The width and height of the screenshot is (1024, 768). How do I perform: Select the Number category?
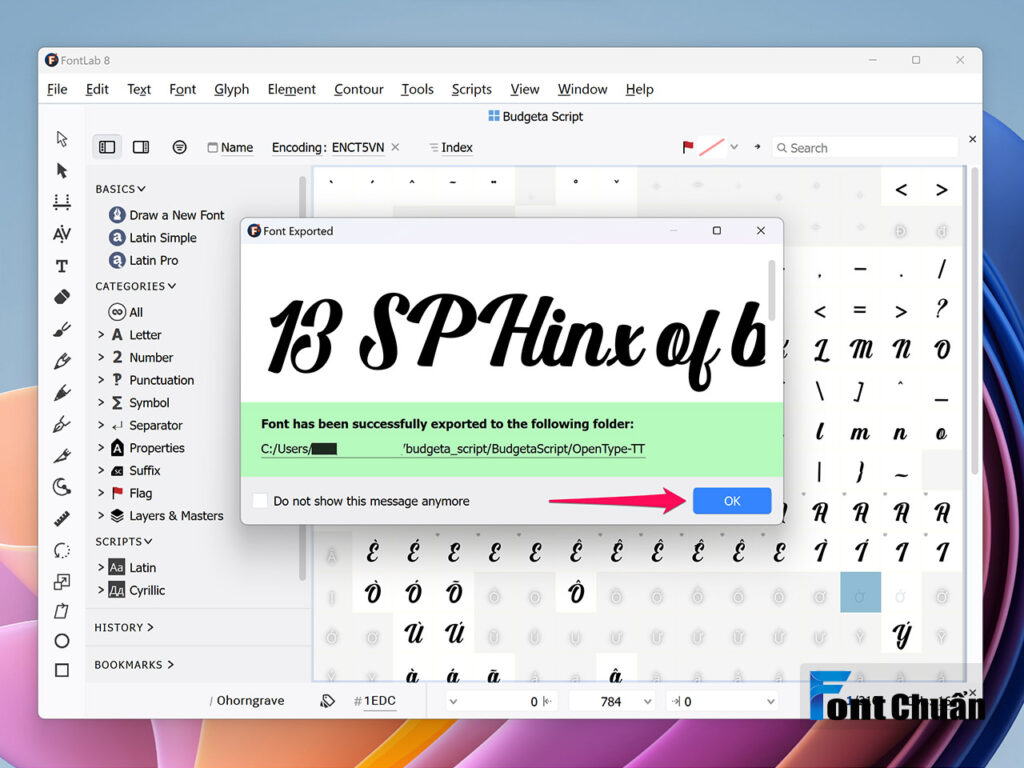pos(142,357)
